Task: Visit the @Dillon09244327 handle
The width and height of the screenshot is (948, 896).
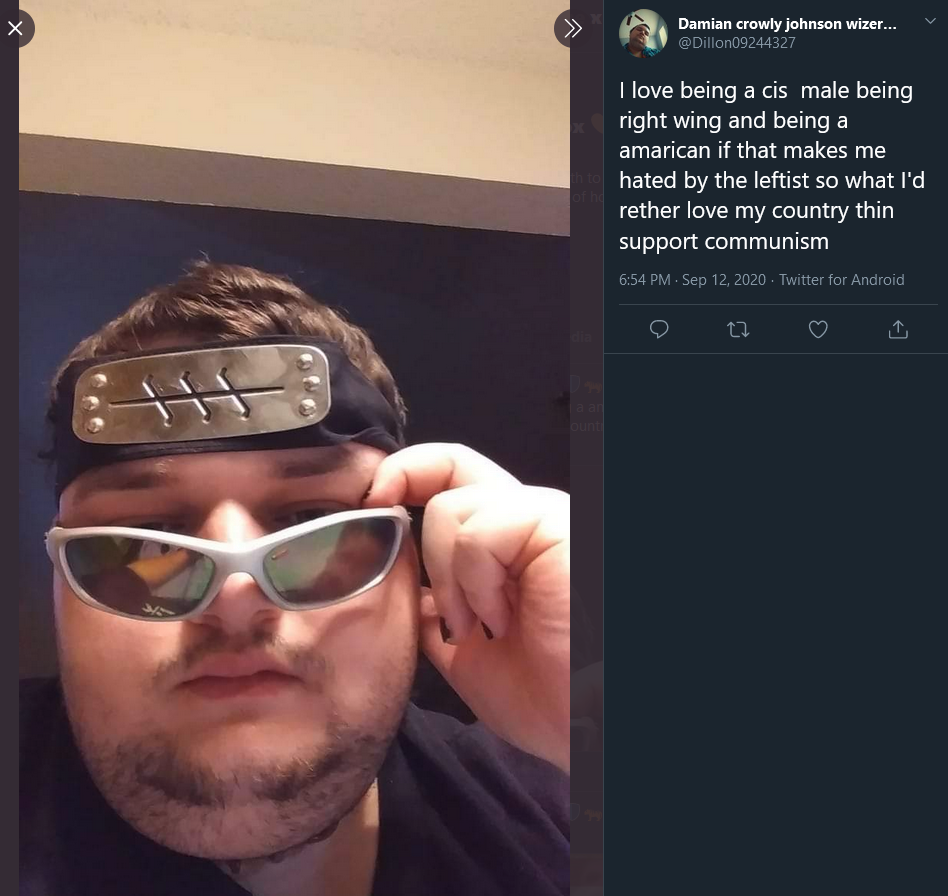Action: (x=736, y=43)
